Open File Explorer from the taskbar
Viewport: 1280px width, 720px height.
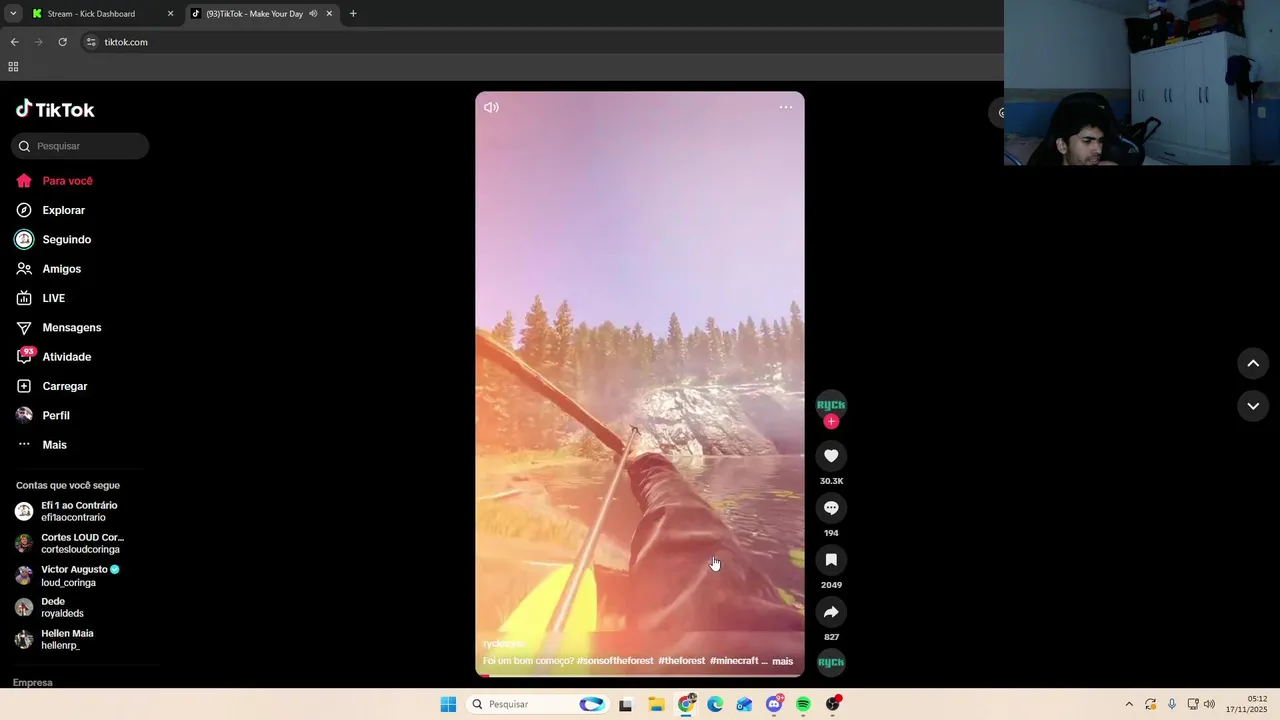pyautogui.click(x=656, y=704)
